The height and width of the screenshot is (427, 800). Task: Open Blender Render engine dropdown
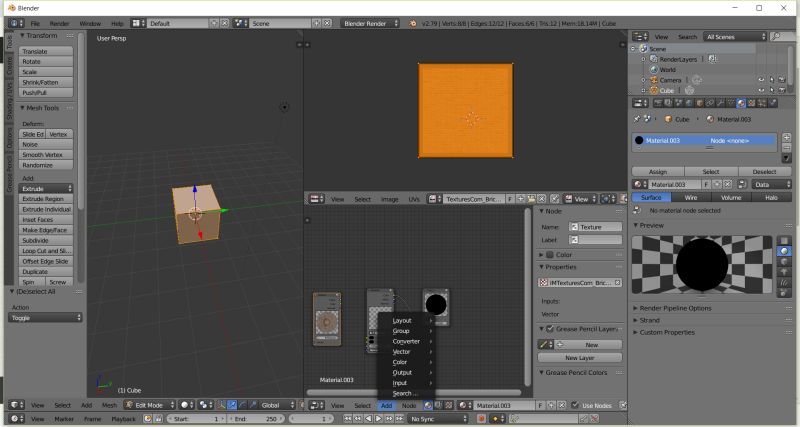tap(370, 23)
